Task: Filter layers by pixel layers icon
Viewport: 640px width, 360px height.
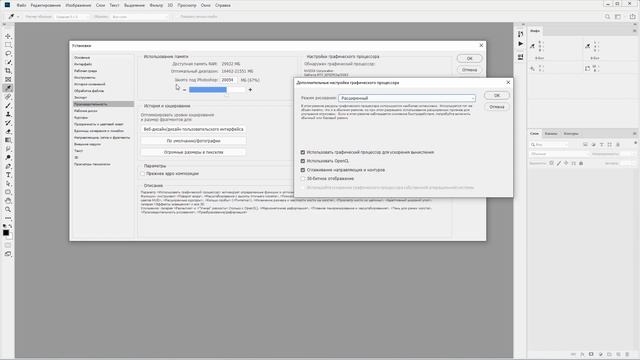Action: coord(585,144)
